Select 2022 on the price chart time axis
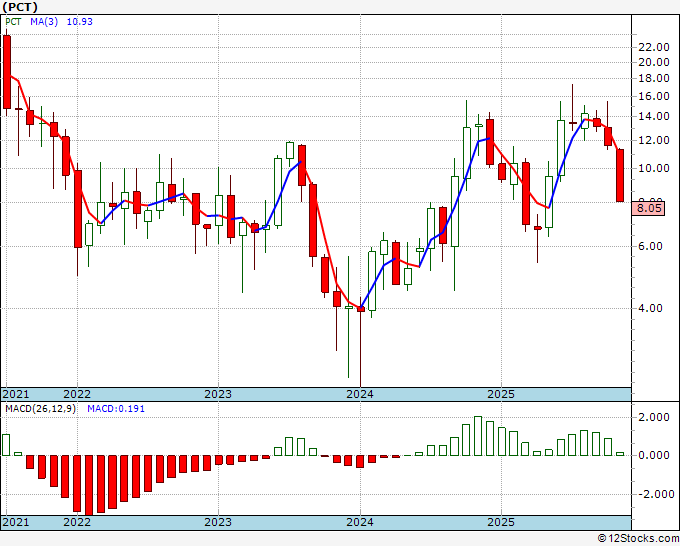The height and width of the screenshot is (546, 680). coord(77,394)
